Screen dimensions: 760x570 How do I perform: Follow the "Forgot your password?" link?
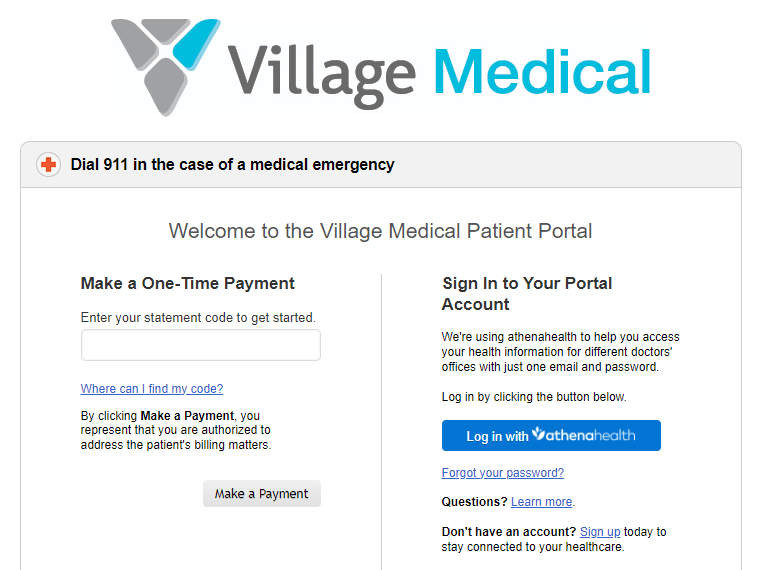point(502,473)
